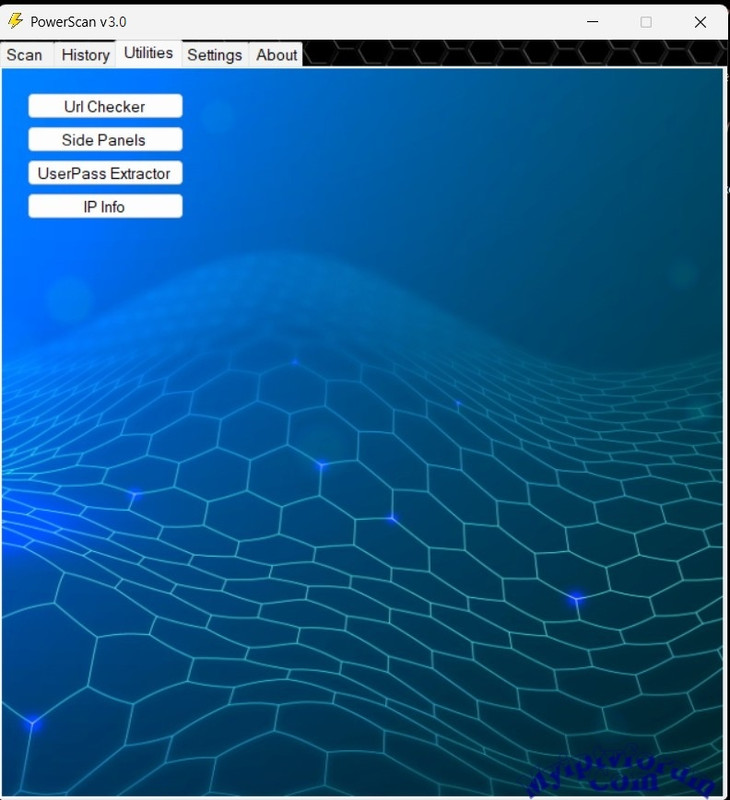This screenshot has height=800, width=730.
Task: Open the IP Info utility
Action: click(105, 206)
